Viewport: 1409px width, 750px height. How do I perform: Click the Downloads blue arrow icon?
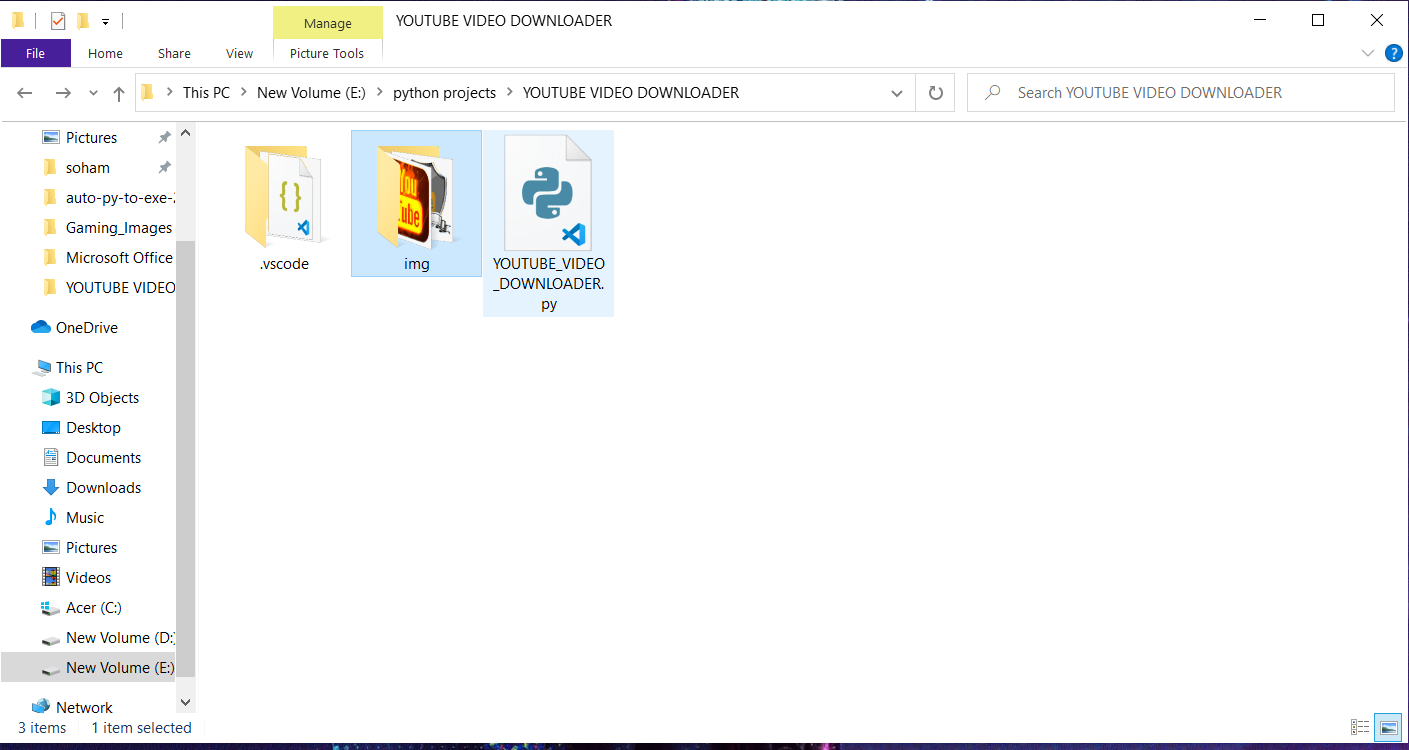pos(51,488)
